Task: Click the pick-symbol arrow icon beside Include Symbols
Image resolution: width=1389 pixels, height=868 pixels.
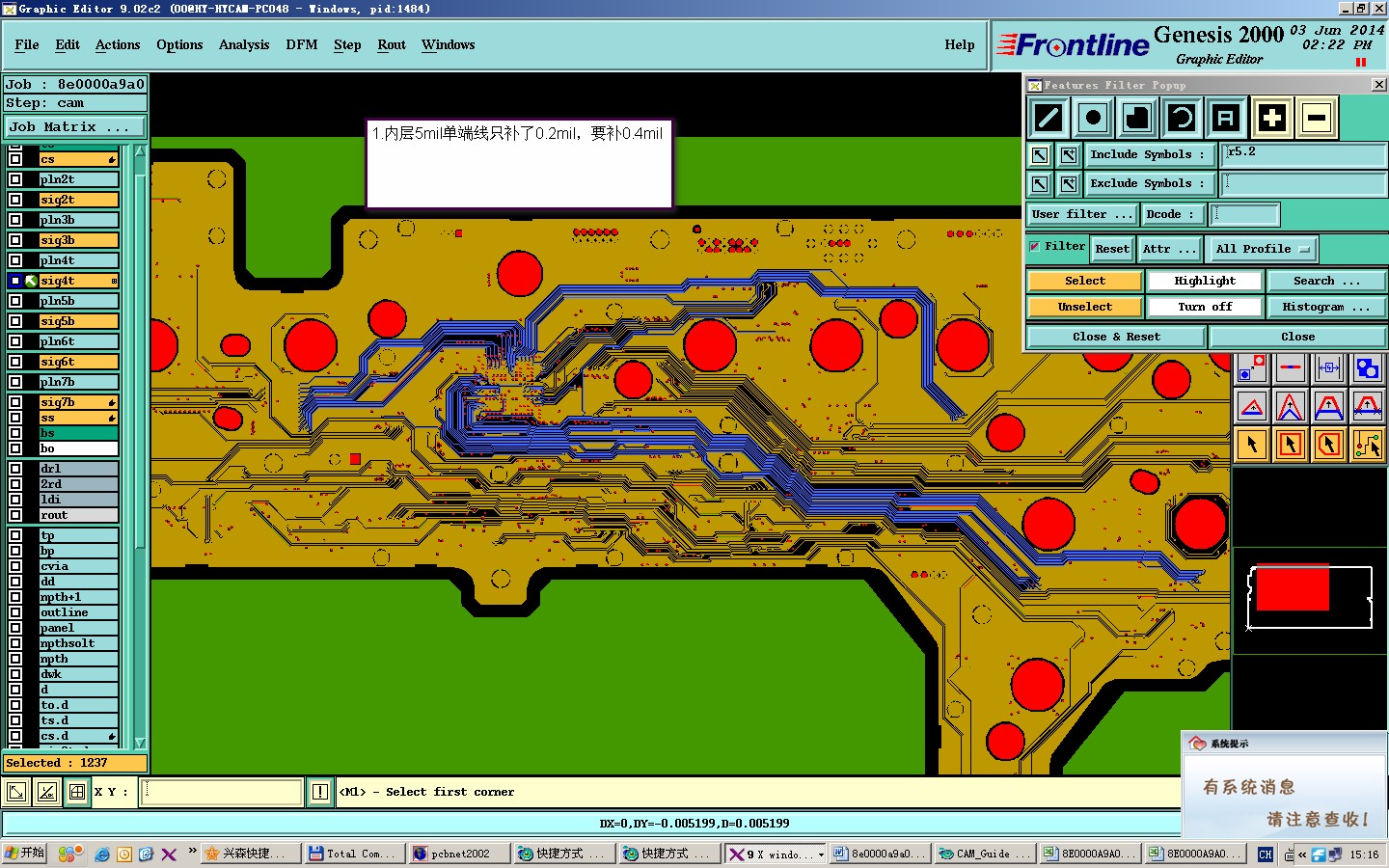Action: [1040, 154]
